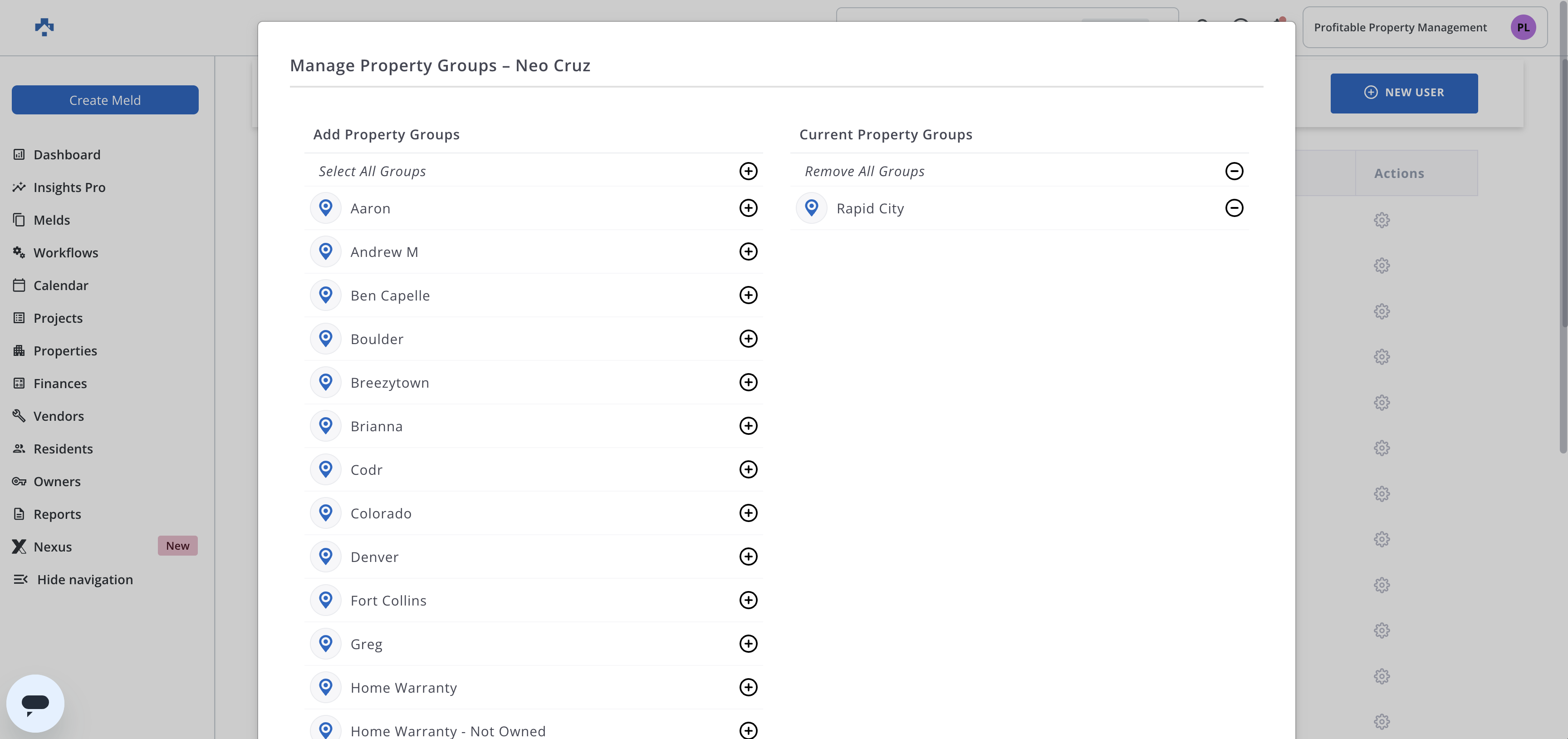Open actions gear for the sixth user row
Image resolution: width=1568 pixels, height=739 pixels.
click(1381, 448)
